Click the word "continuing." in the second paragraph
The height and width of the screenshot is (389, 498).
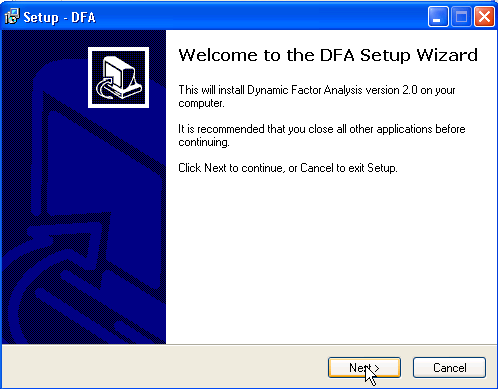click(204, 142)
